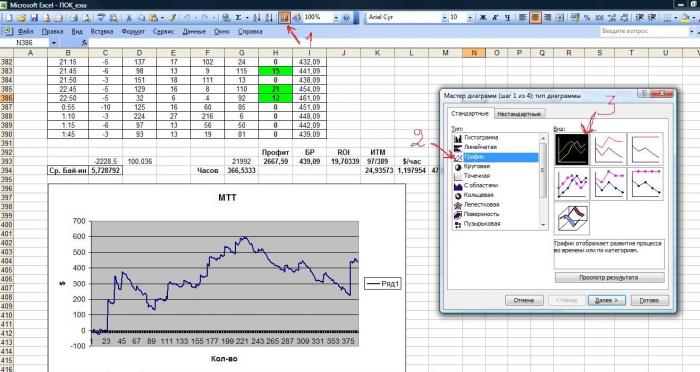The image size is (700, 372).
Task: Click the Undo arrow icon
Action: point(187,18)
